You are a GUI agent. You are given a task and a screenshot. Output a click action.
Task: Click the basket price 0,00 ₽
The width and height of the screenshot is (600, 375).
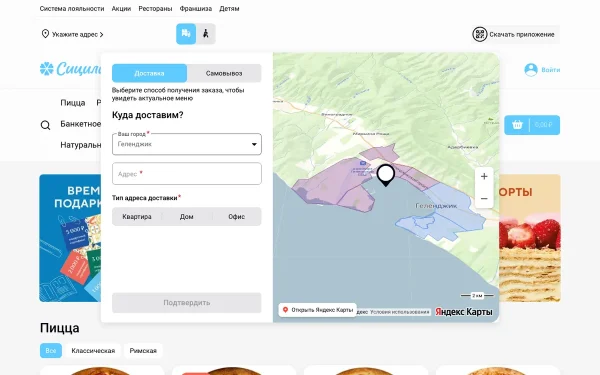(543, 125)
